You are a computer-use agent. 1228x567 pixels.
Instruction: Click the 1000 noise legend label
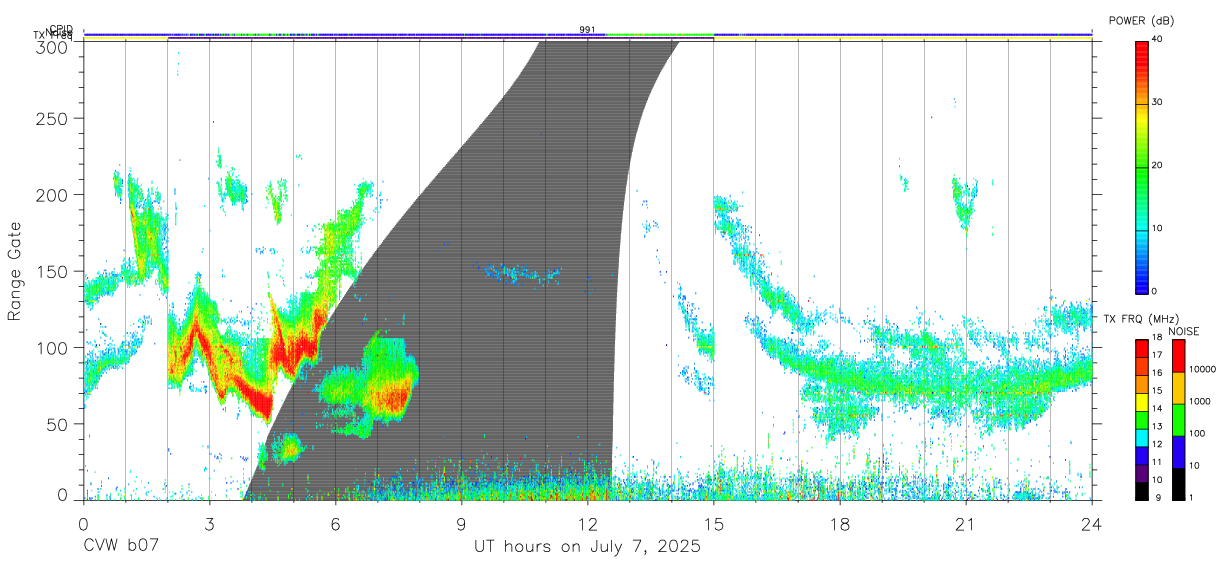tap(1199, 401)
